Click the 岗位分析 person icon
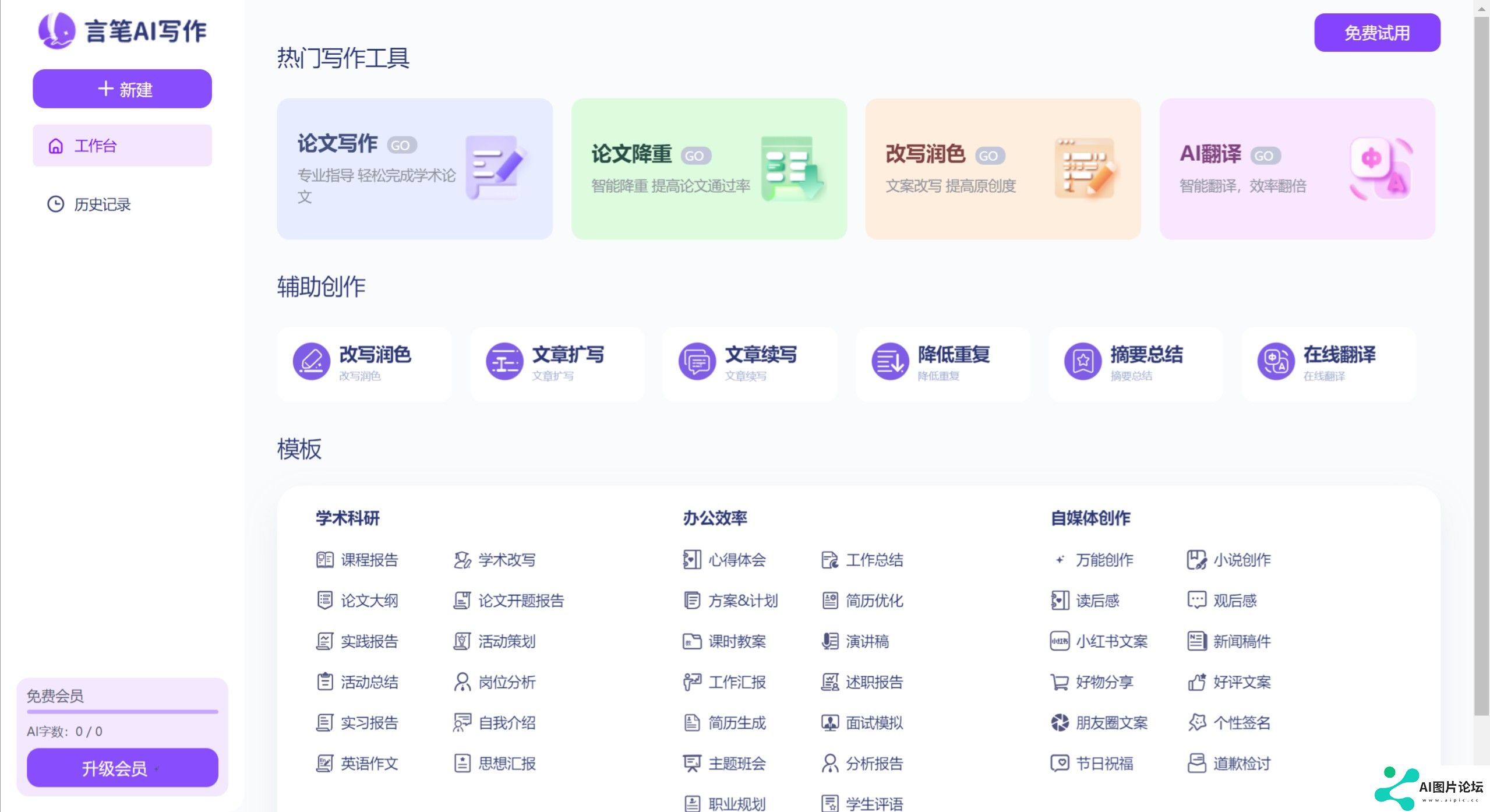 point(462,682)
